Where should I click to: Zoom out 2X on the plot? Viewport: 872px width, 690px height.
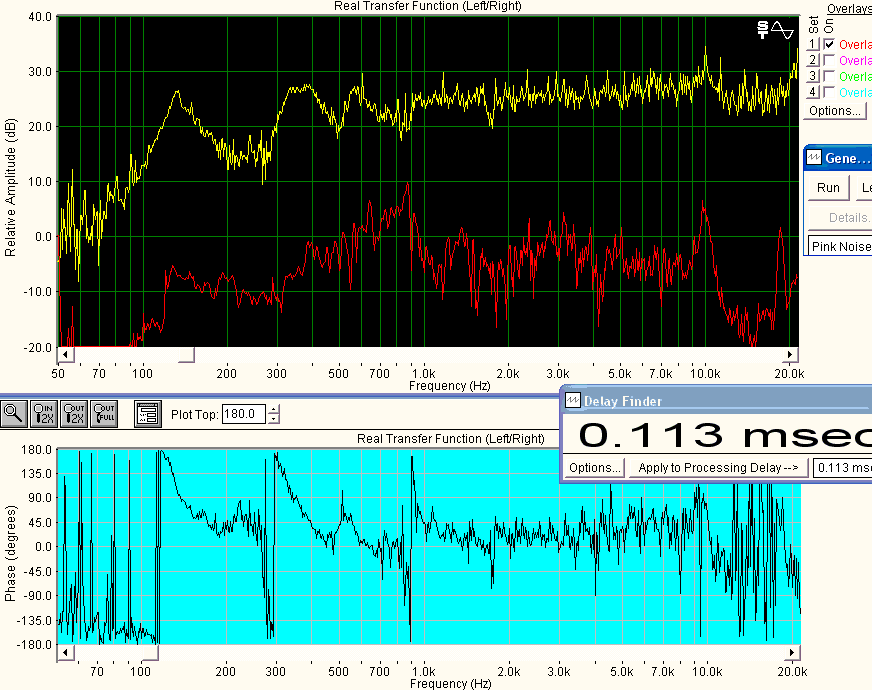coord(73,414)
